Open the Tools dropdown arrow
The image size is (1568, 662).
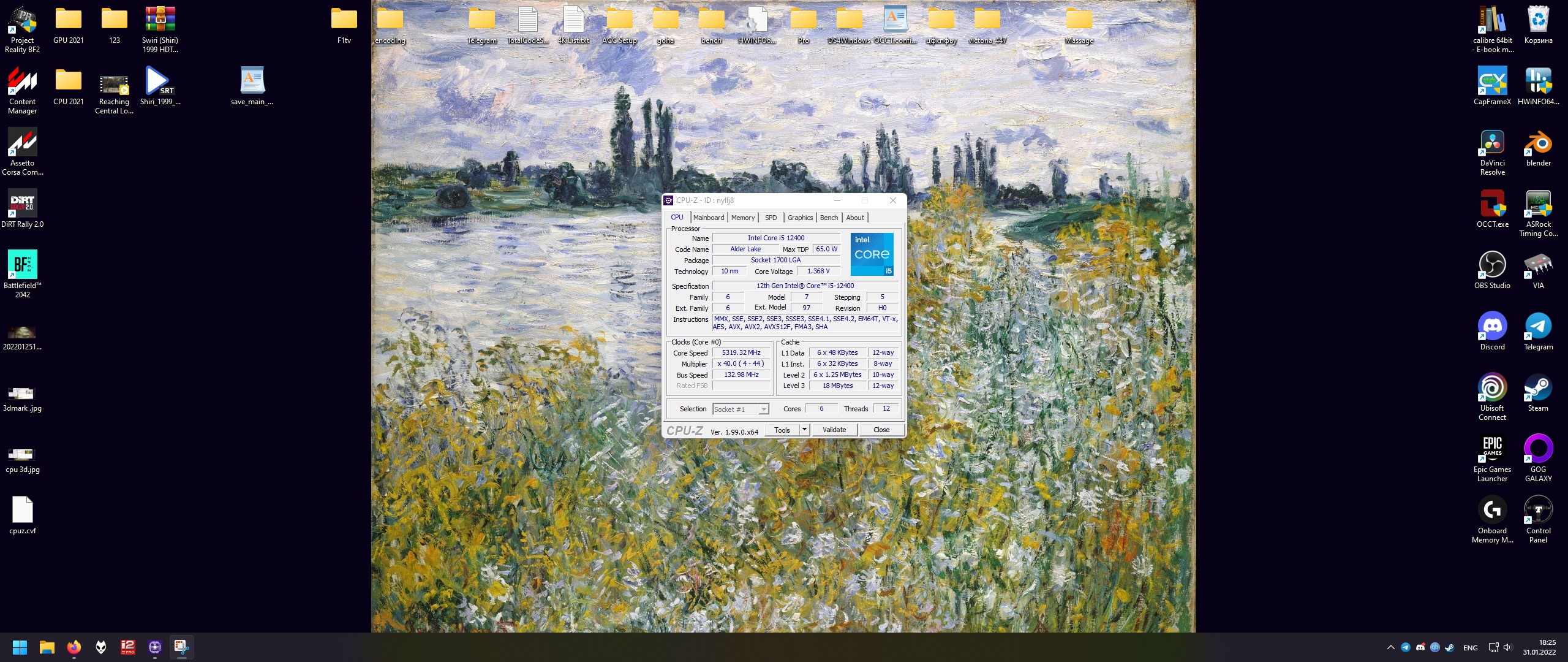804,430
